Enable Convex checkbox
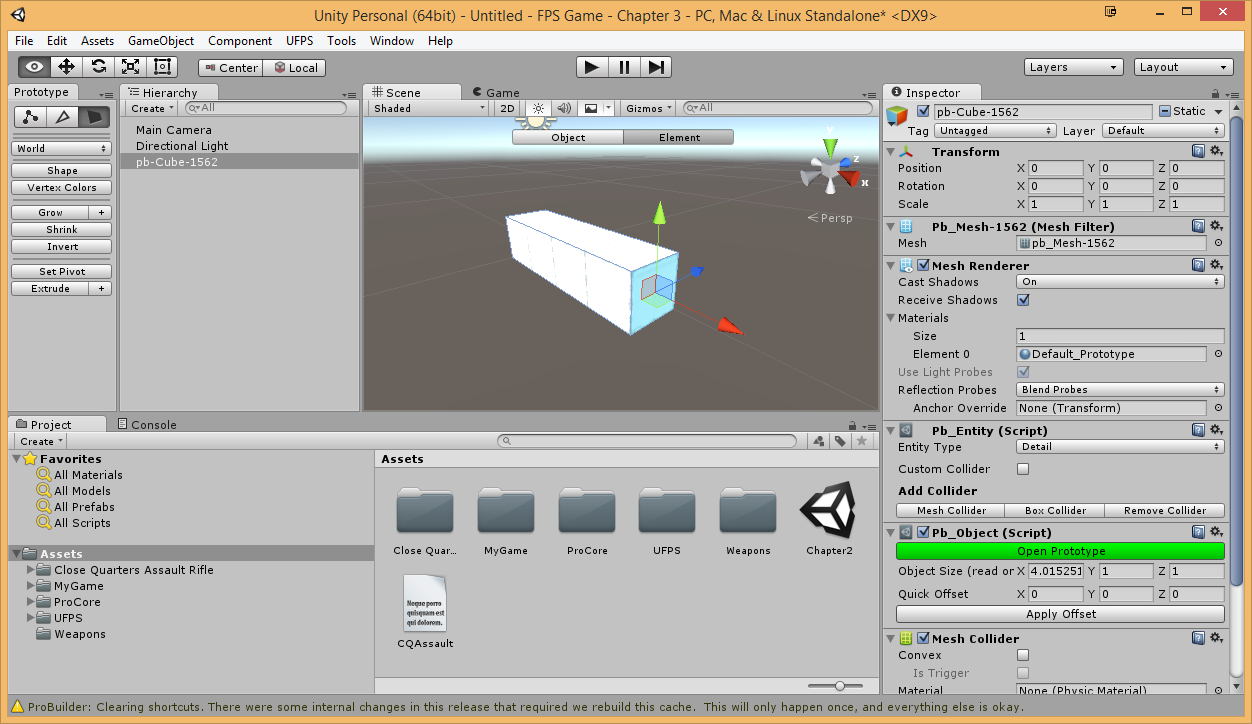Image resolution: width=1252 pixels, height=724 pixels. tap(1023, 655)
